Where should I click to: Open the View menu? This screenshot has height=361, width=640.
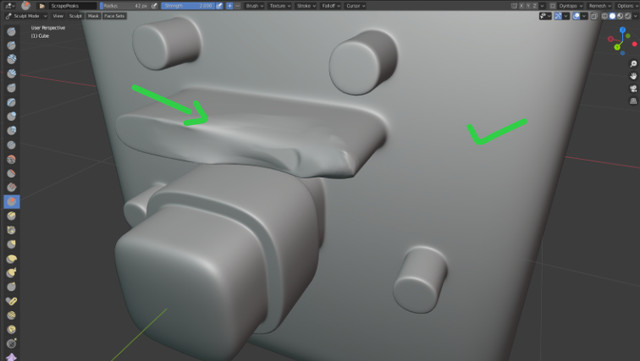point(58,16)
